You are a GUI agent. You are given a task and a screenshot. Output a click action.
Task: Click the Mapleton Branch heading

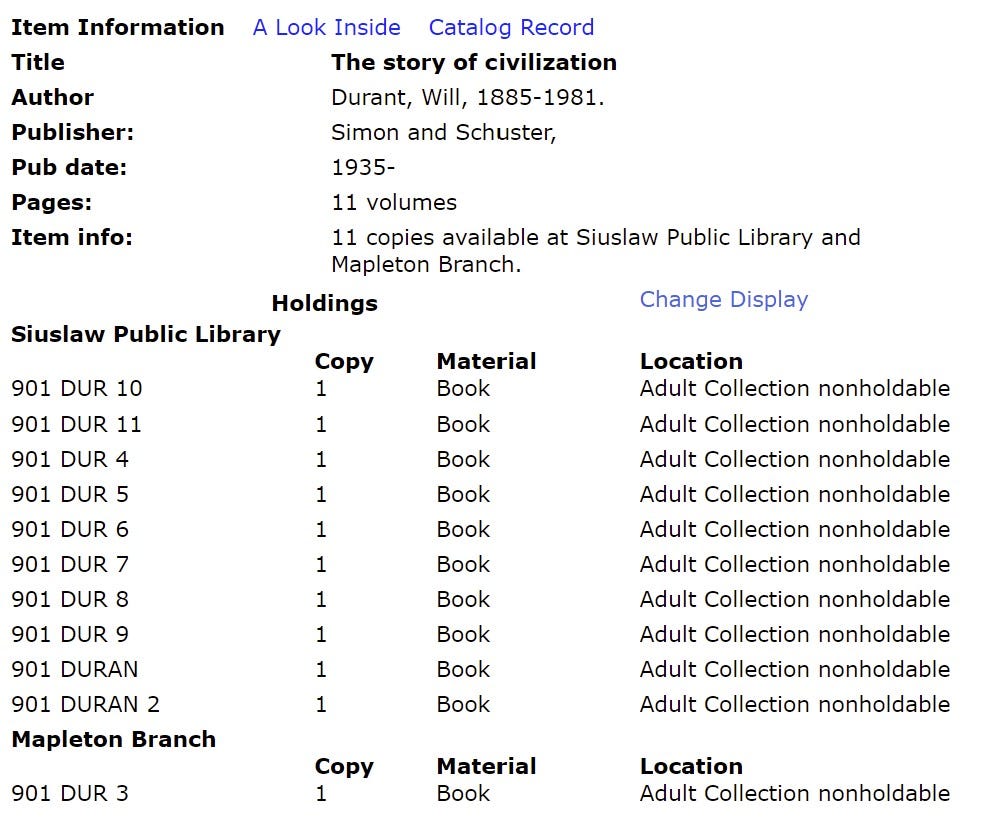114,739
